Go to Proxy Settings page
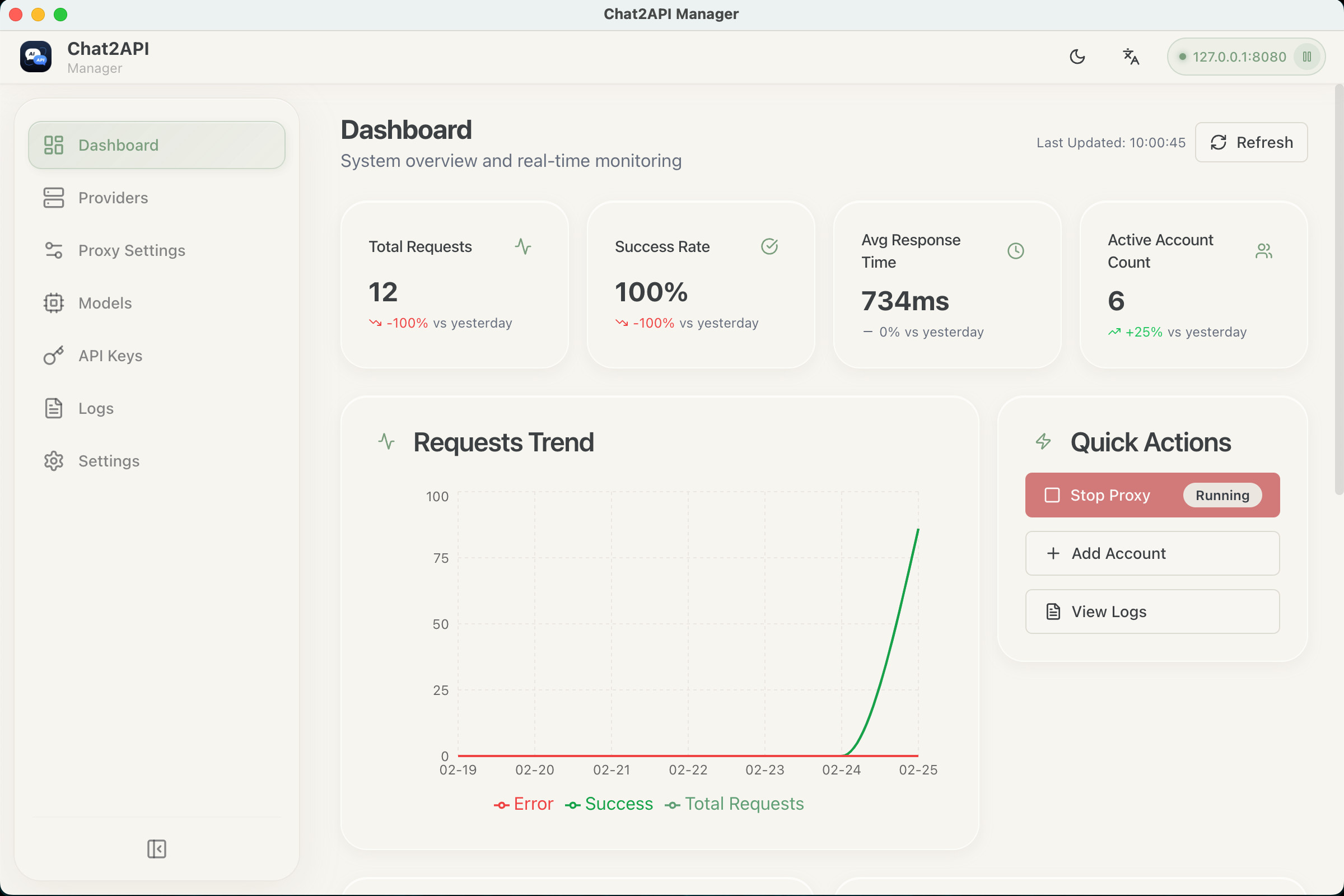The image size is (1344, 896). click(x=132, y=250)
